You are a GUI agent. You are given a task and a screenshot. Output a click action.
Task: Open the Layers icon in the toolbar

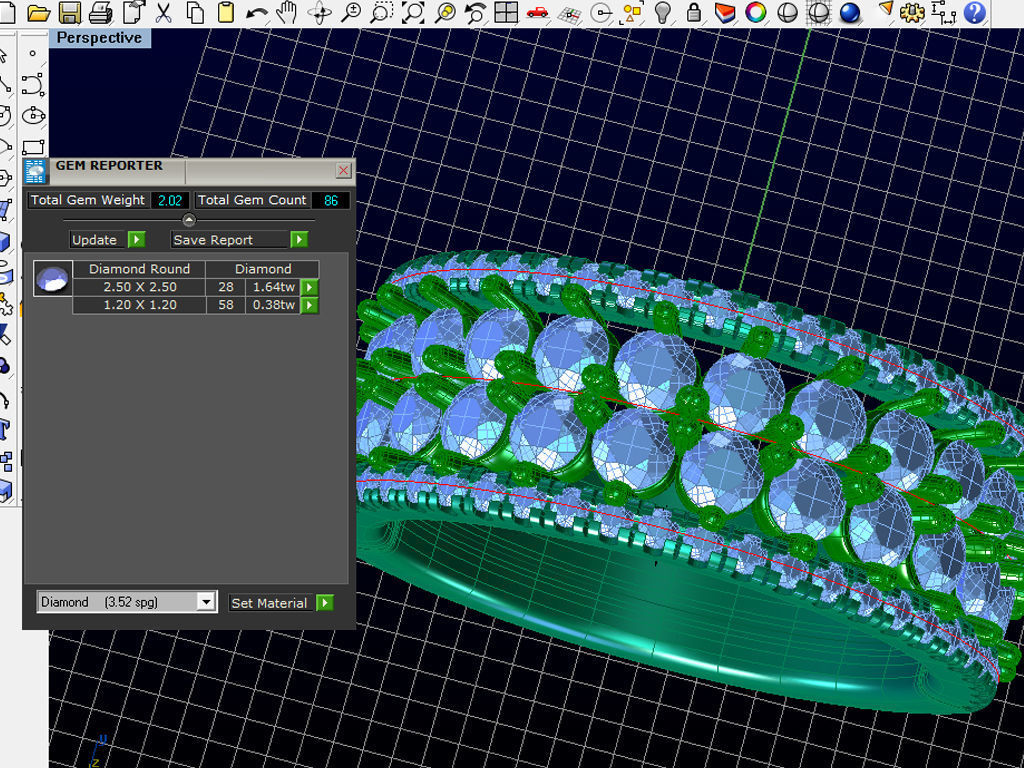[724, 12]
